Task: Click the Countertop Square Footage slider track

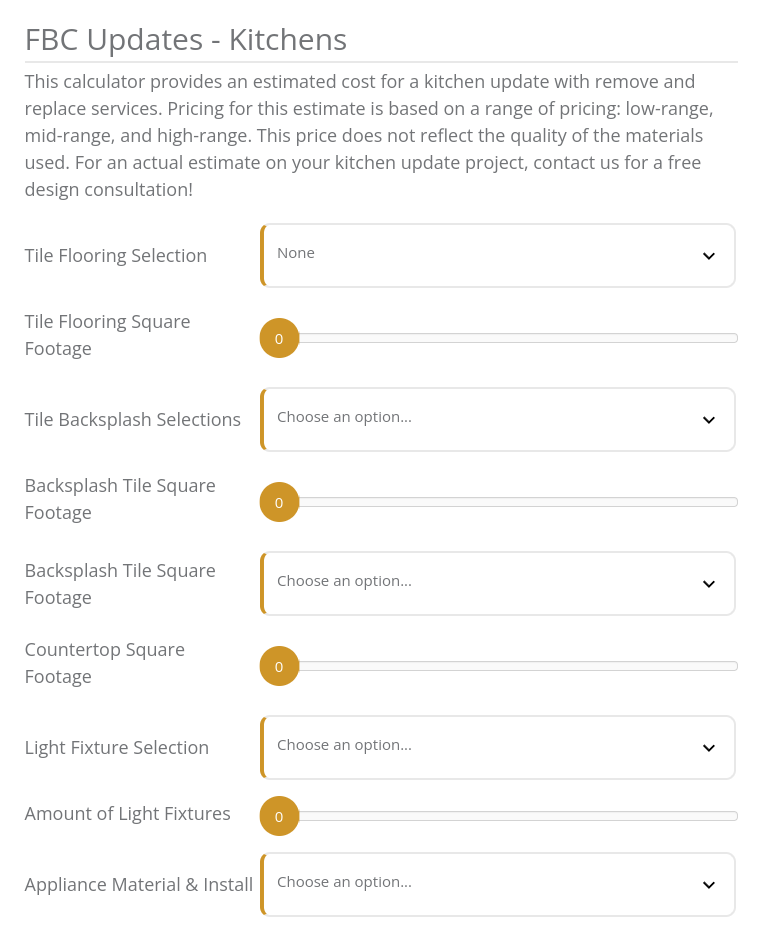Action: pos(499,666)
